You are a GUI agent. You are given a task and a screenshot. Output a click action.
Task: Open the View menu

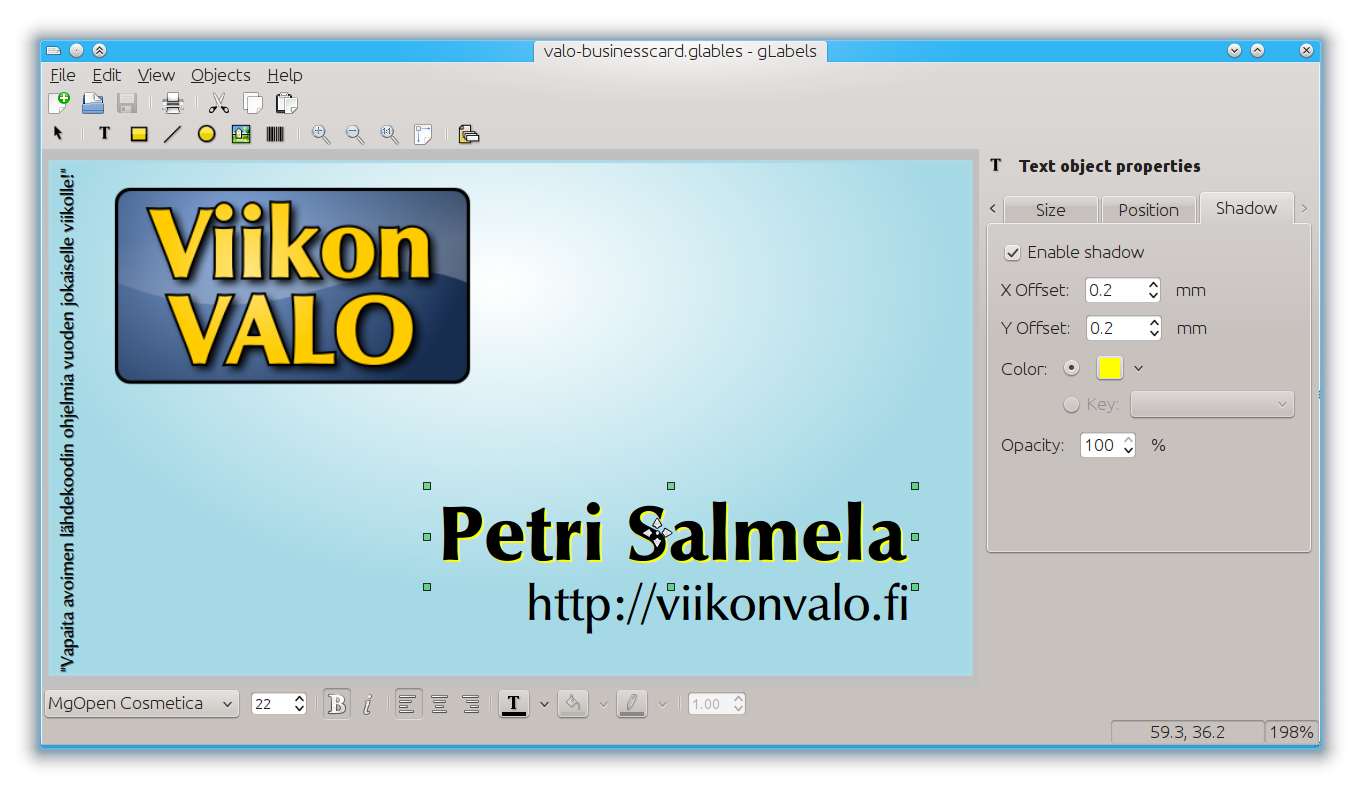point(156,75)
